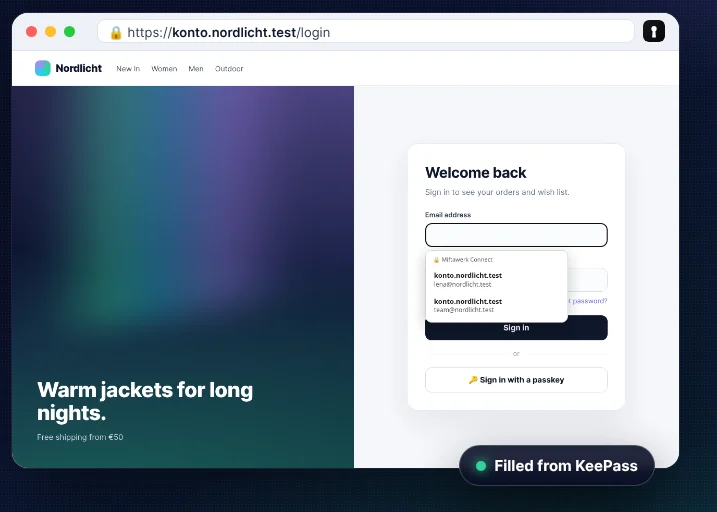Select the lena@nordlicht.test autofill entry

coord(496,279)
